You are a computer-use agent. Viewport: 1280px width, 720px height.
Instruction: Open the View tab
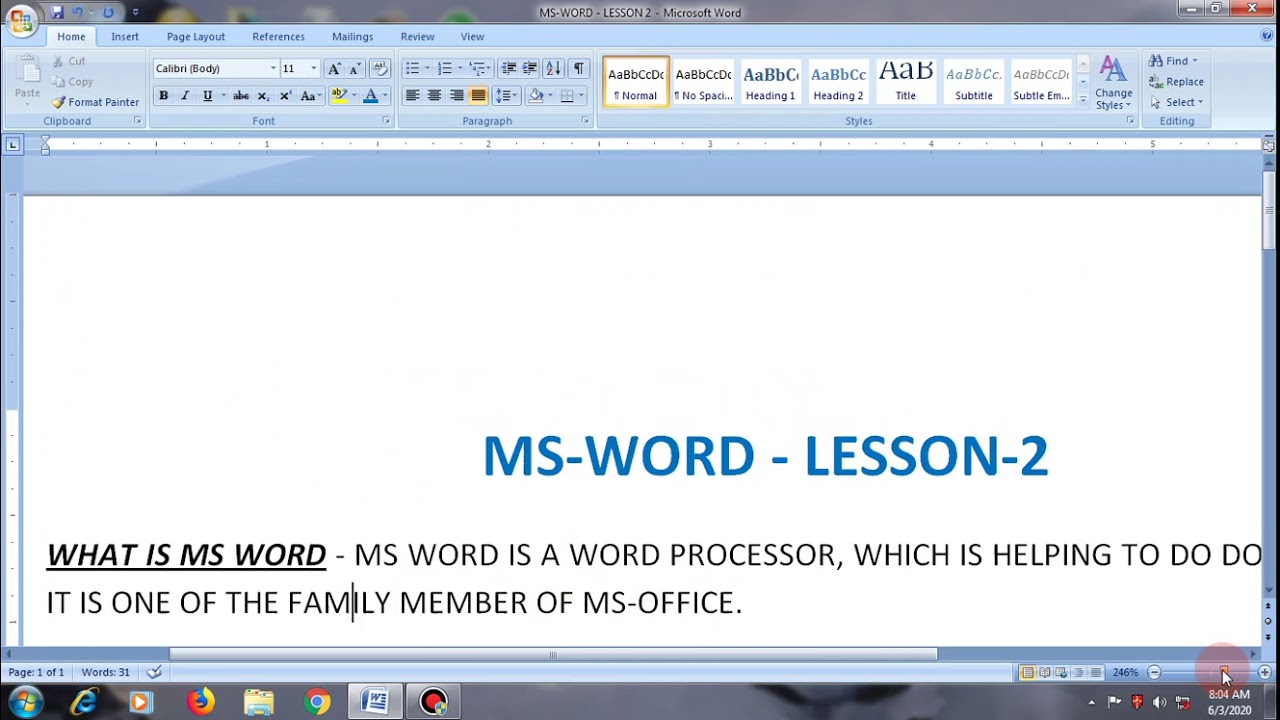[472, 36]
